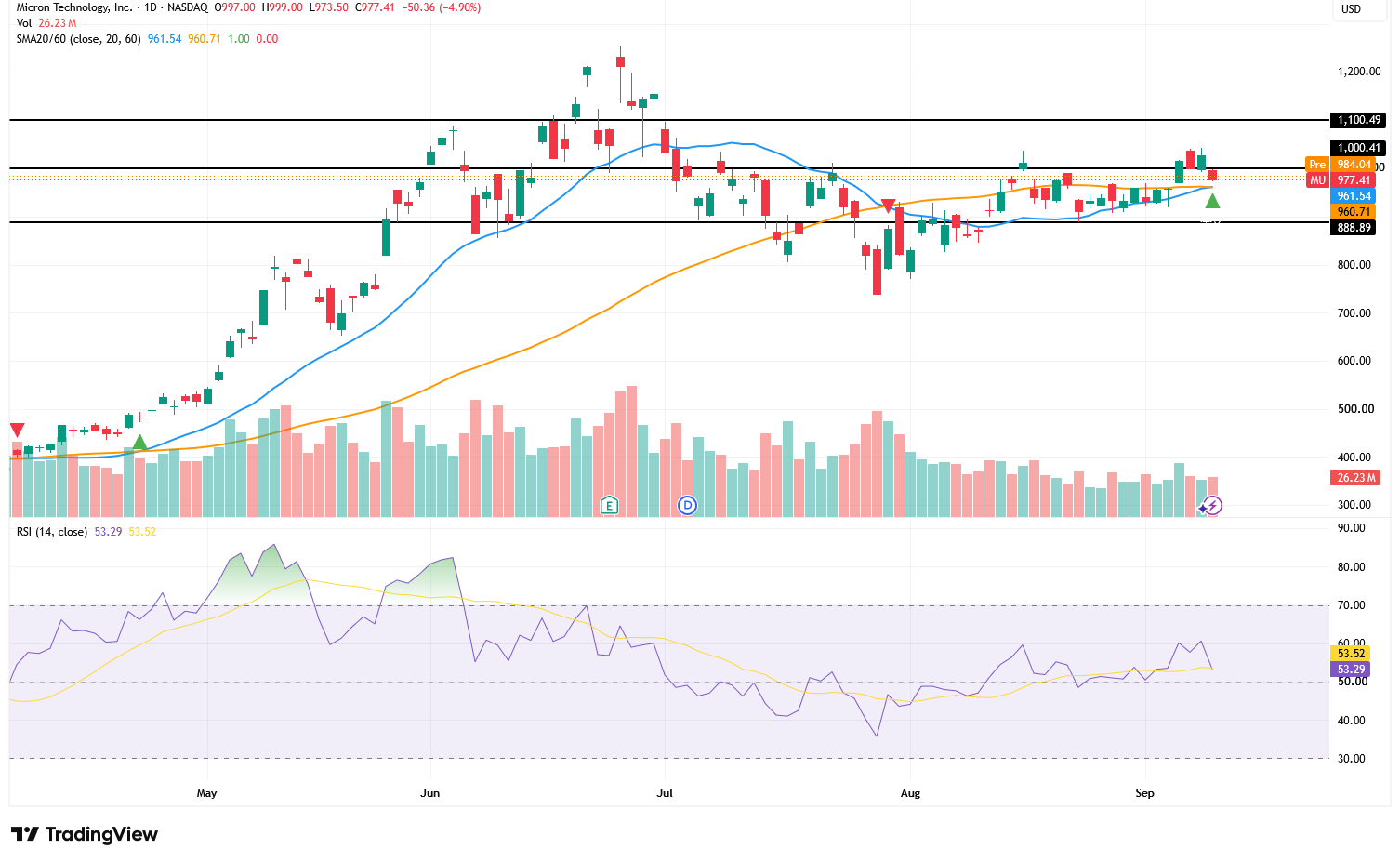Click the Jul label on the time axis
This screenshot has height=862, width=1400.
[x=665, y=793]
